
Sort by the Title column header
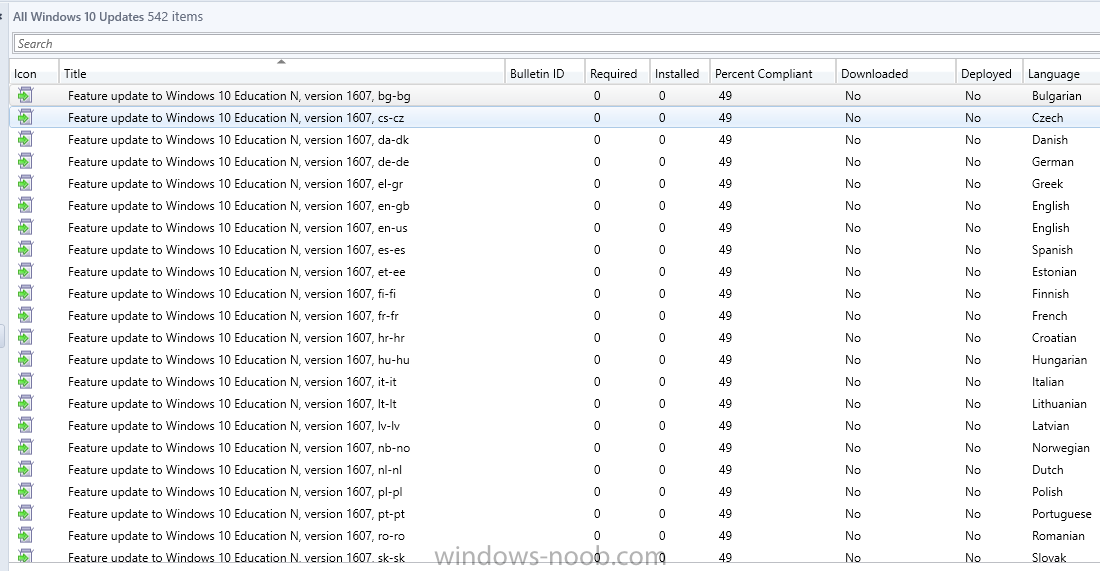point(282,73)
